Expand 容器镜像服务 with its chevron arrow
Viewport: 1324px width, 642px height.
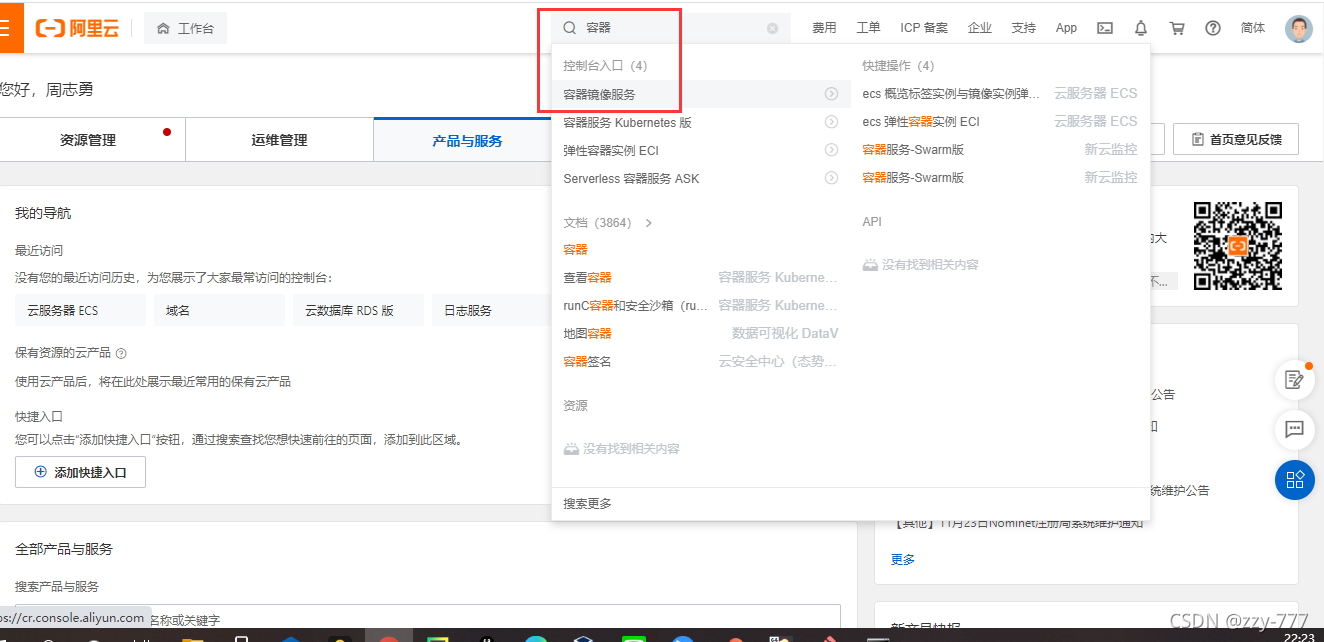pos(831,93)
